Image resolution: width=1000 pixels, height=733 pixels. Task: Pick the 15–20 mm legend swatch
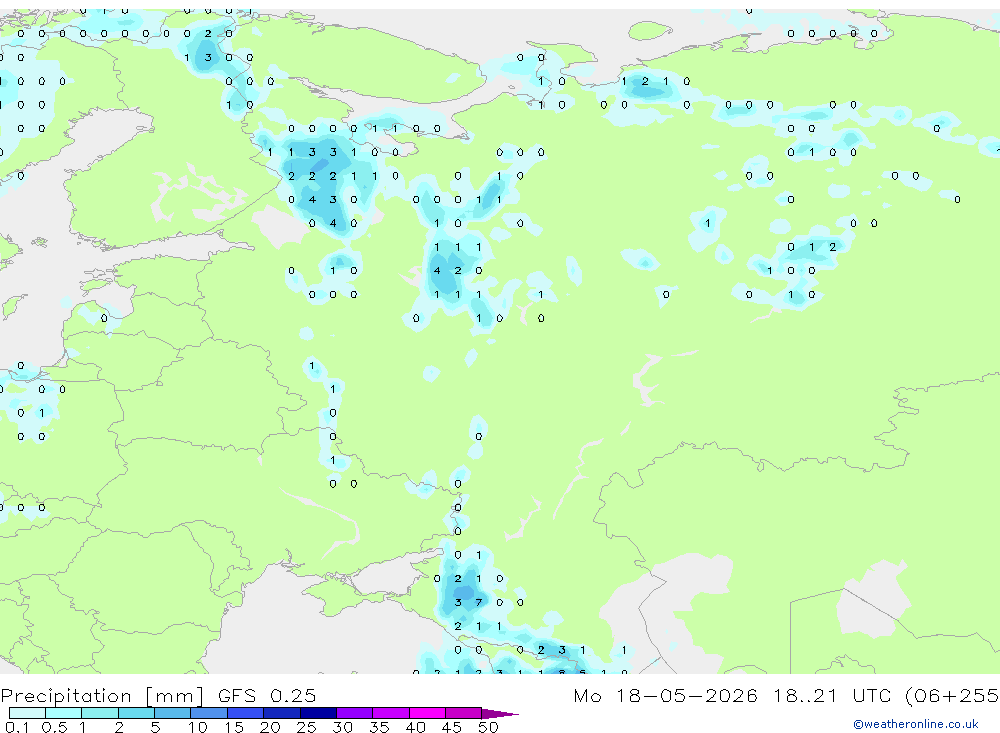[x=246, y=713]
